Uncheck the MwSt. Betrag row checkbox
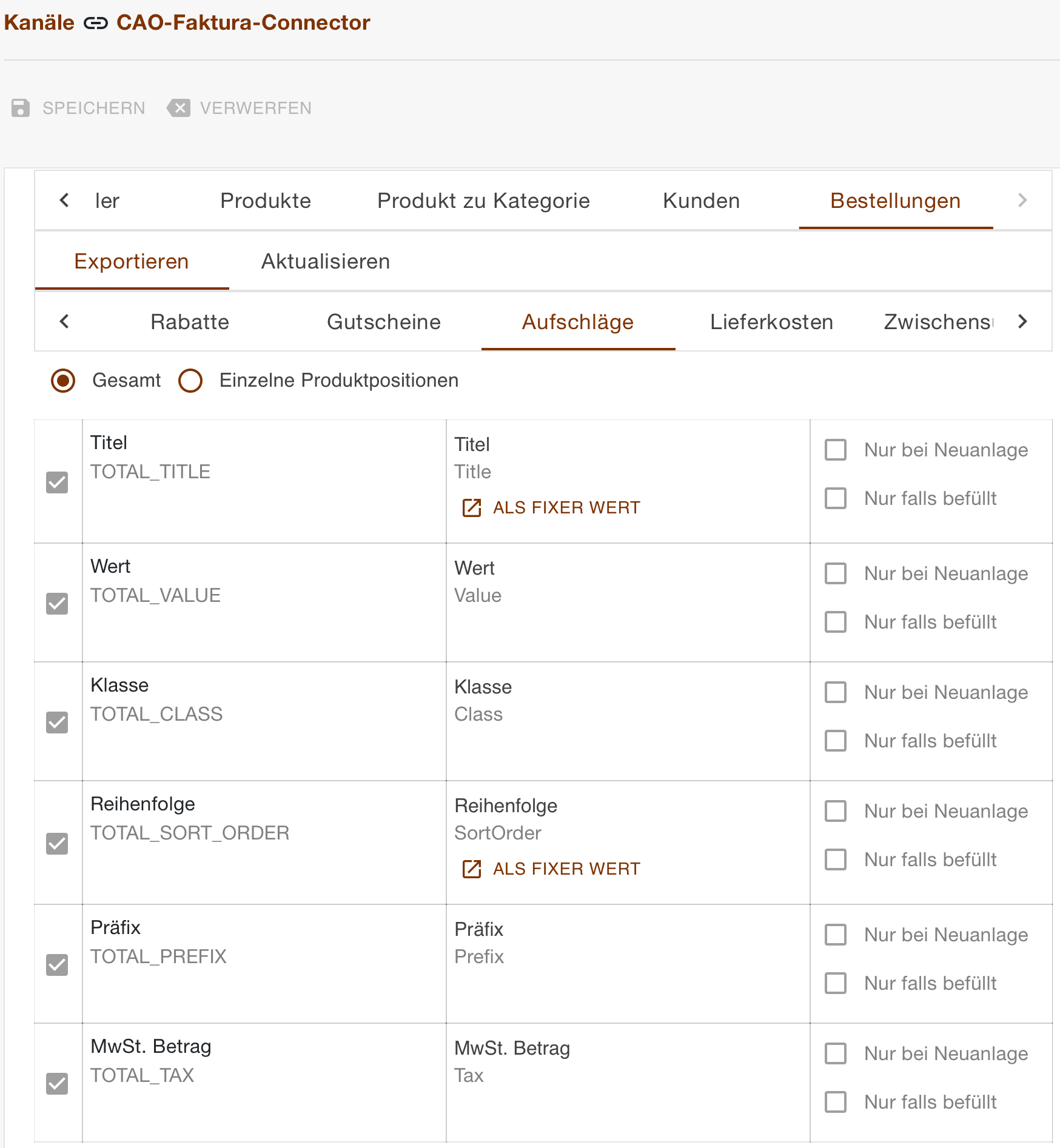This screenshot has width=1060, height=1148. pyautogui.click(x=57, y=1084)
